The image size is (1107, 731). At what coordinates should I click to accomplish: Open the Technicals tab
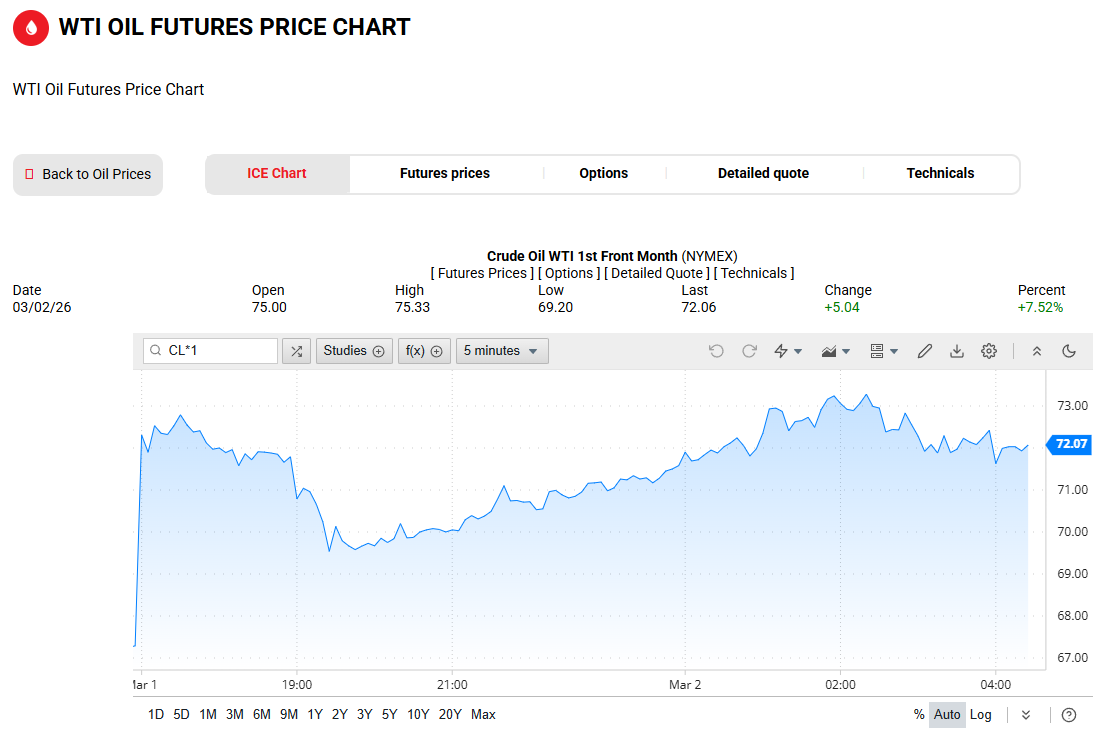click(940, 173)
